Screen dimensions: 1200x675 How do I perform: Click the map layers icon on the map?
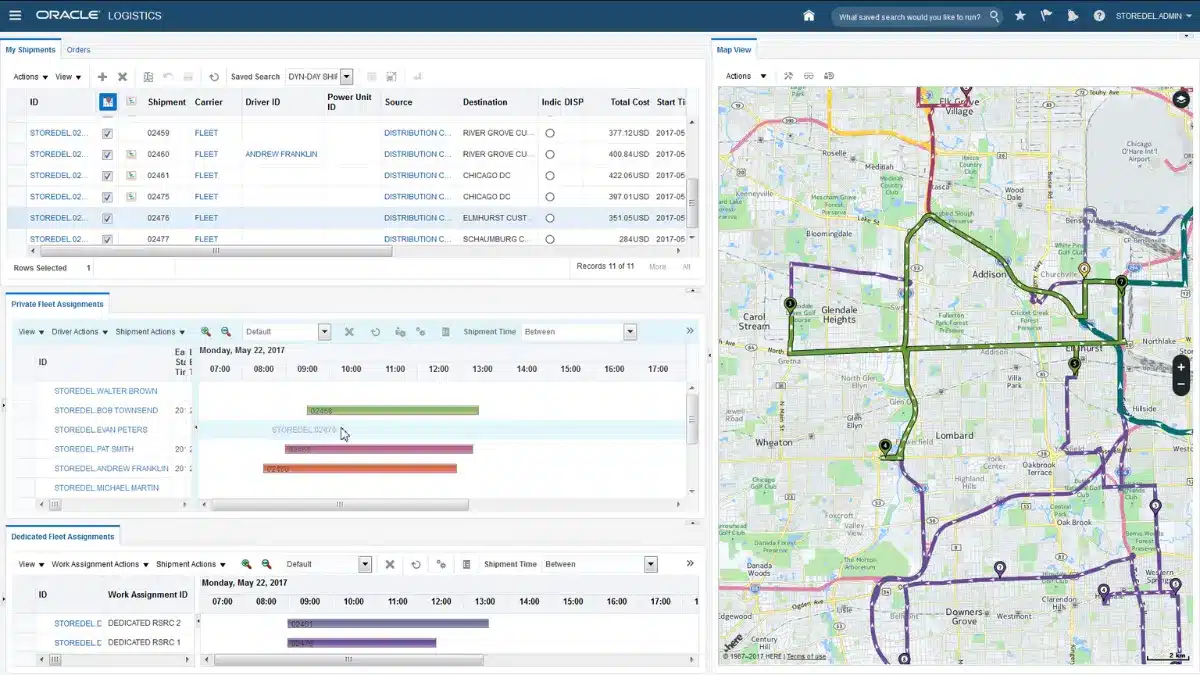[x=1181, y=99]
